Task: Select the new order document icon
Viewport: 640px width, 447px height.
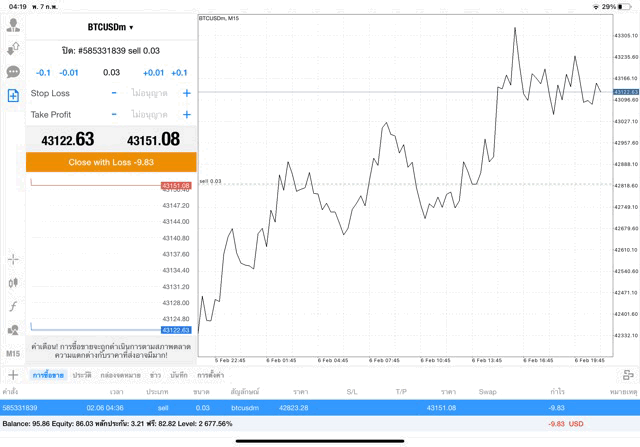Action: pyautogui.click(x=13, y=96)
